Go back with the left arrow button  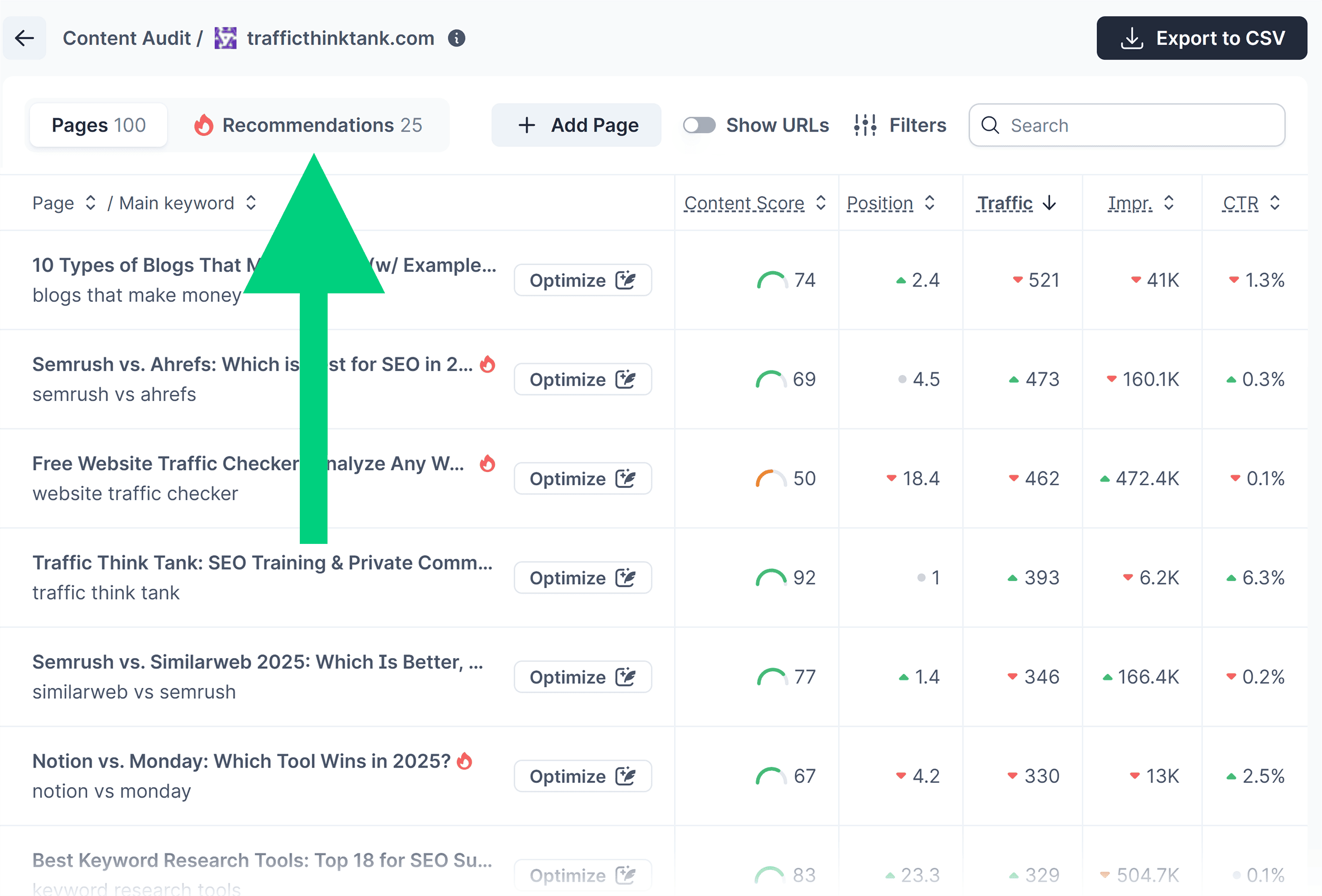[x=24, y=38]
